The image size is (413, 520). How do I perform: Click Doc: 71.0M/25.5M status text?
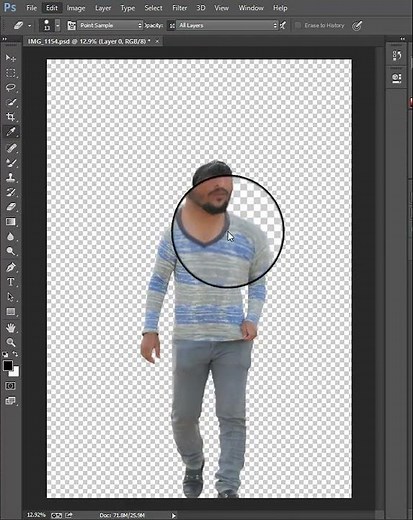click(122, 515)
